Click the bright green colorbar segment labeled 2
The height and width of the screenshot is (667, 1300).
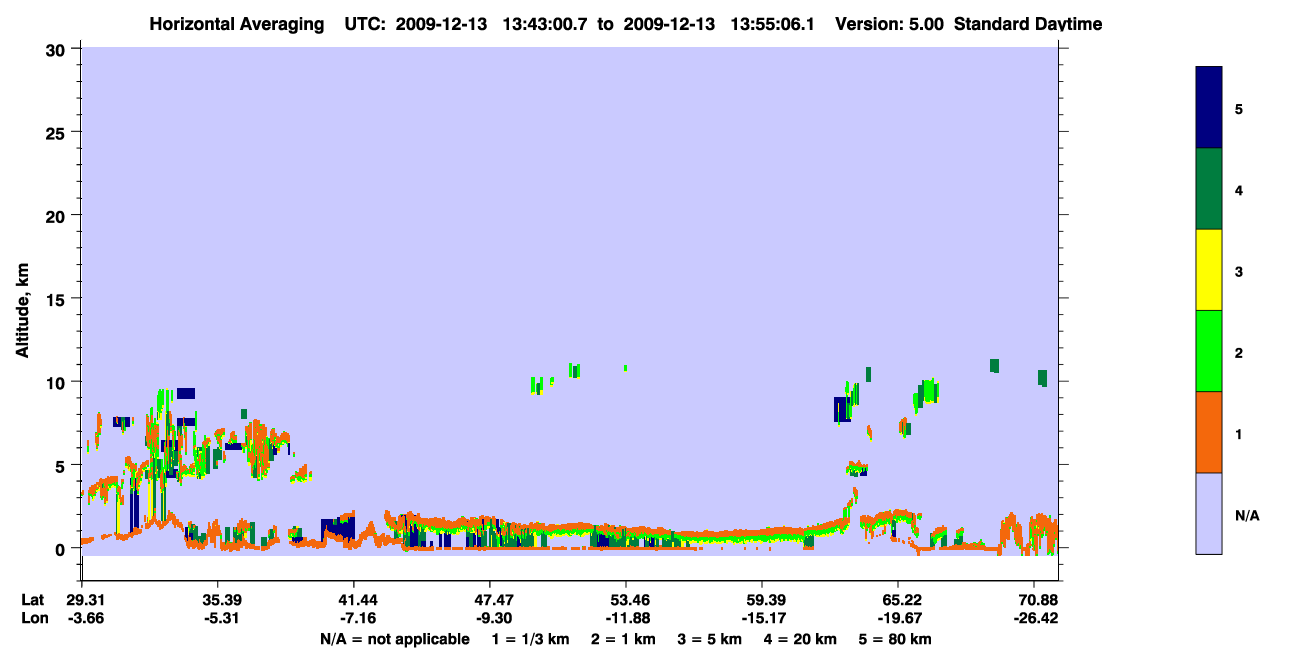coord(1208,351)
